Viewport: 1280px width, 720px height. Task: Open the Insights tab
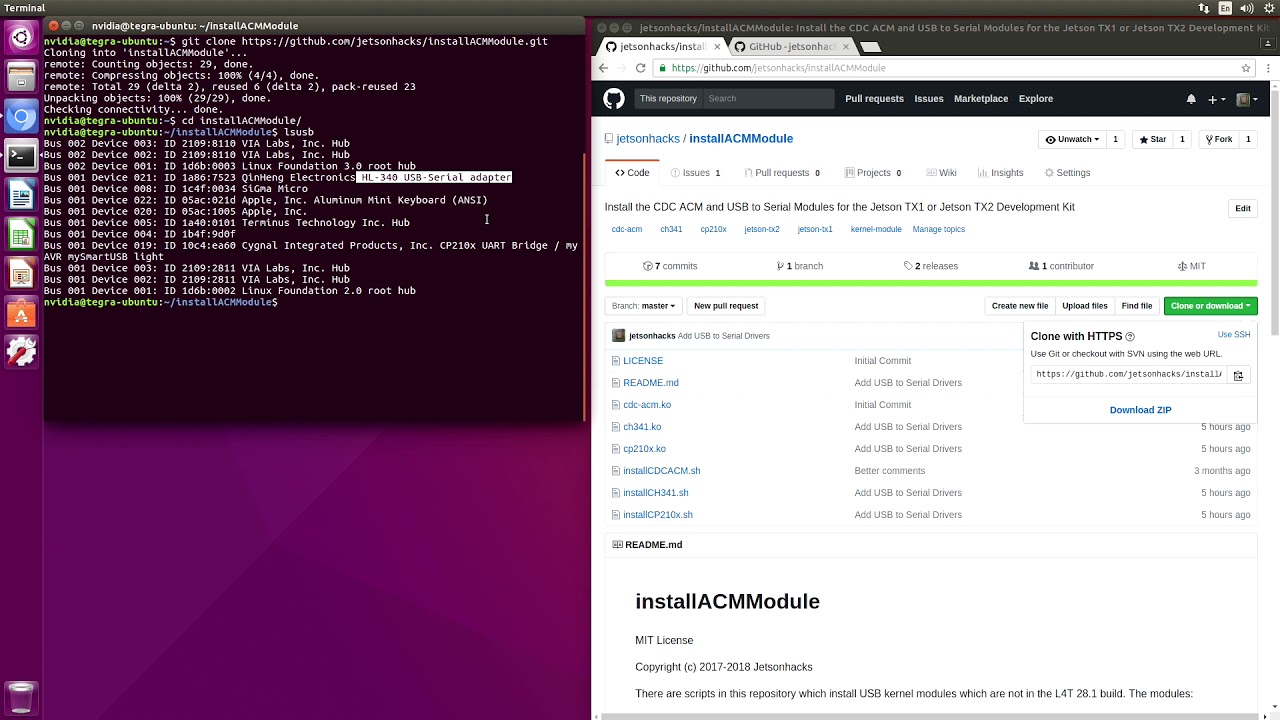(1000, 173)
